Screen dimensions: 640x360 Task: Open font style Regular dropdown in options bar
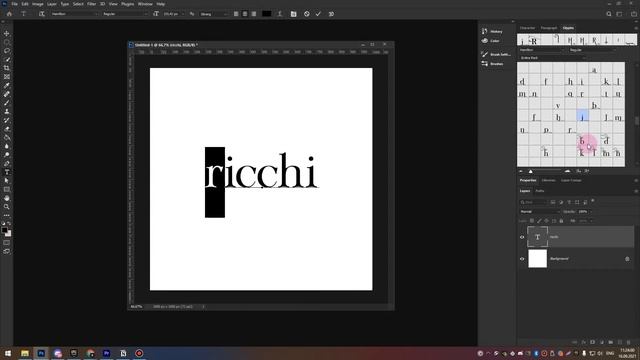tap(125, 14)
